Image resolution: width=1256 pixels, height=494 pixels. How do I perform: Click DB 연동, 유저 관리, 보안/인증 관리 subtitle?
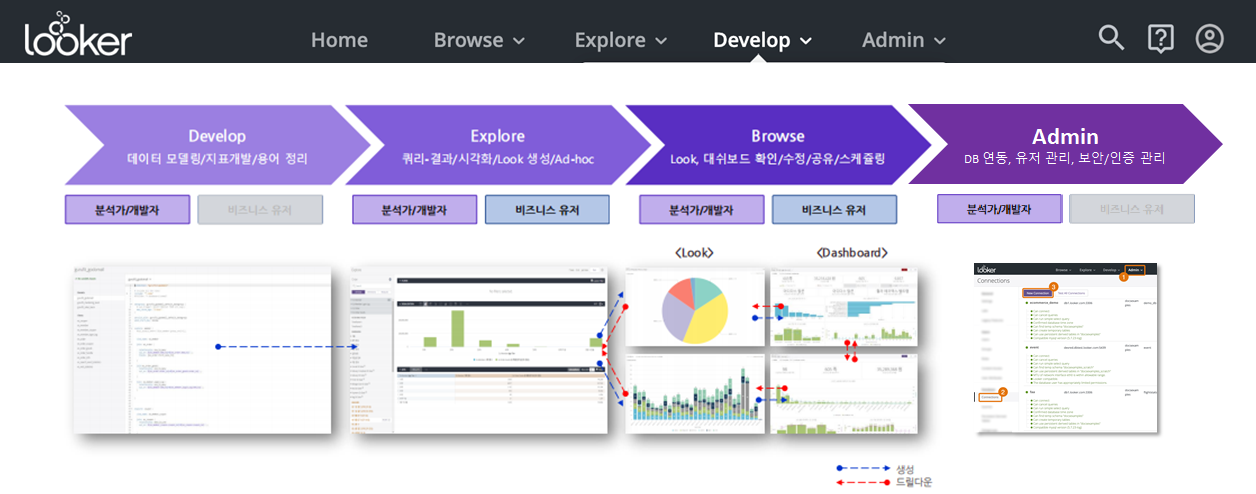(1065, 158)
